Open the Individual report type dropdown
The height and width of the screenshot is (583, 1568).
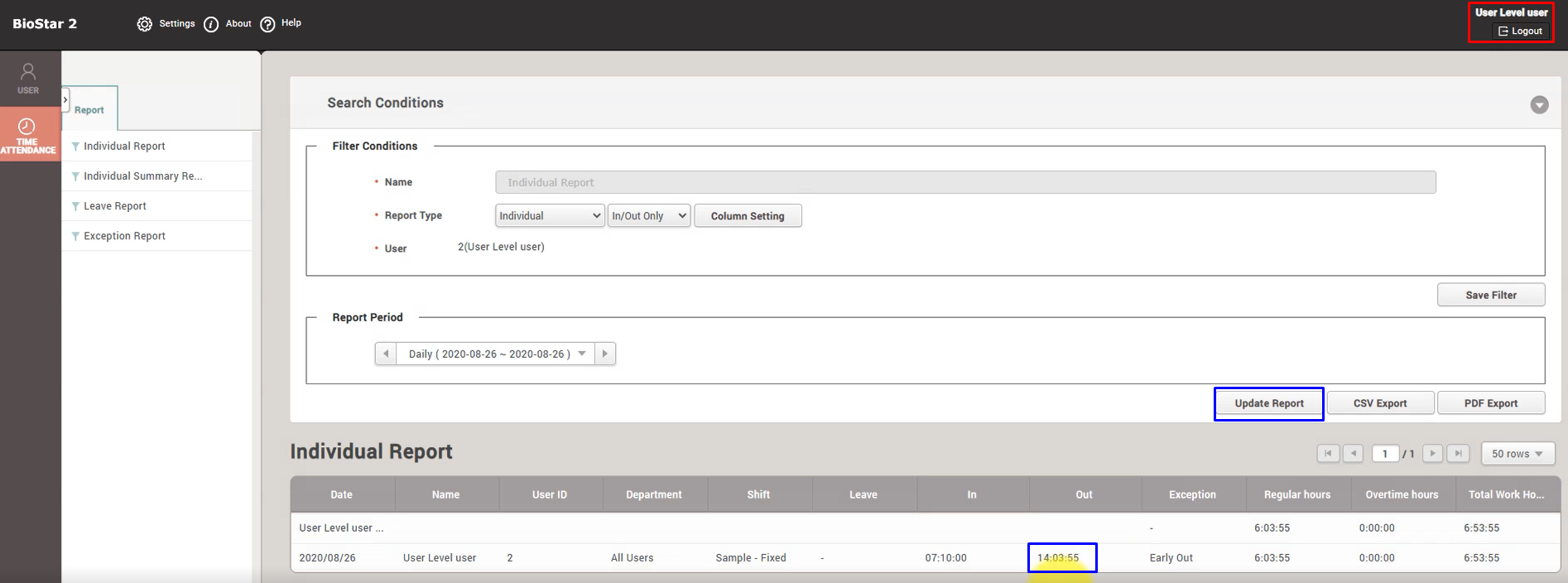tap(550, 216)
